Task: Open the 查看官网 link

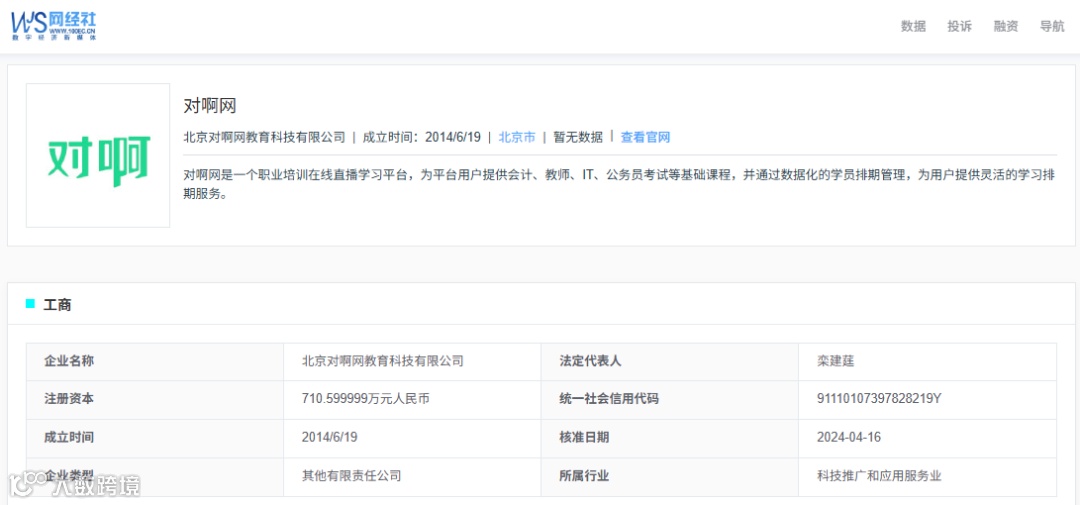Action: coord(645,136)
